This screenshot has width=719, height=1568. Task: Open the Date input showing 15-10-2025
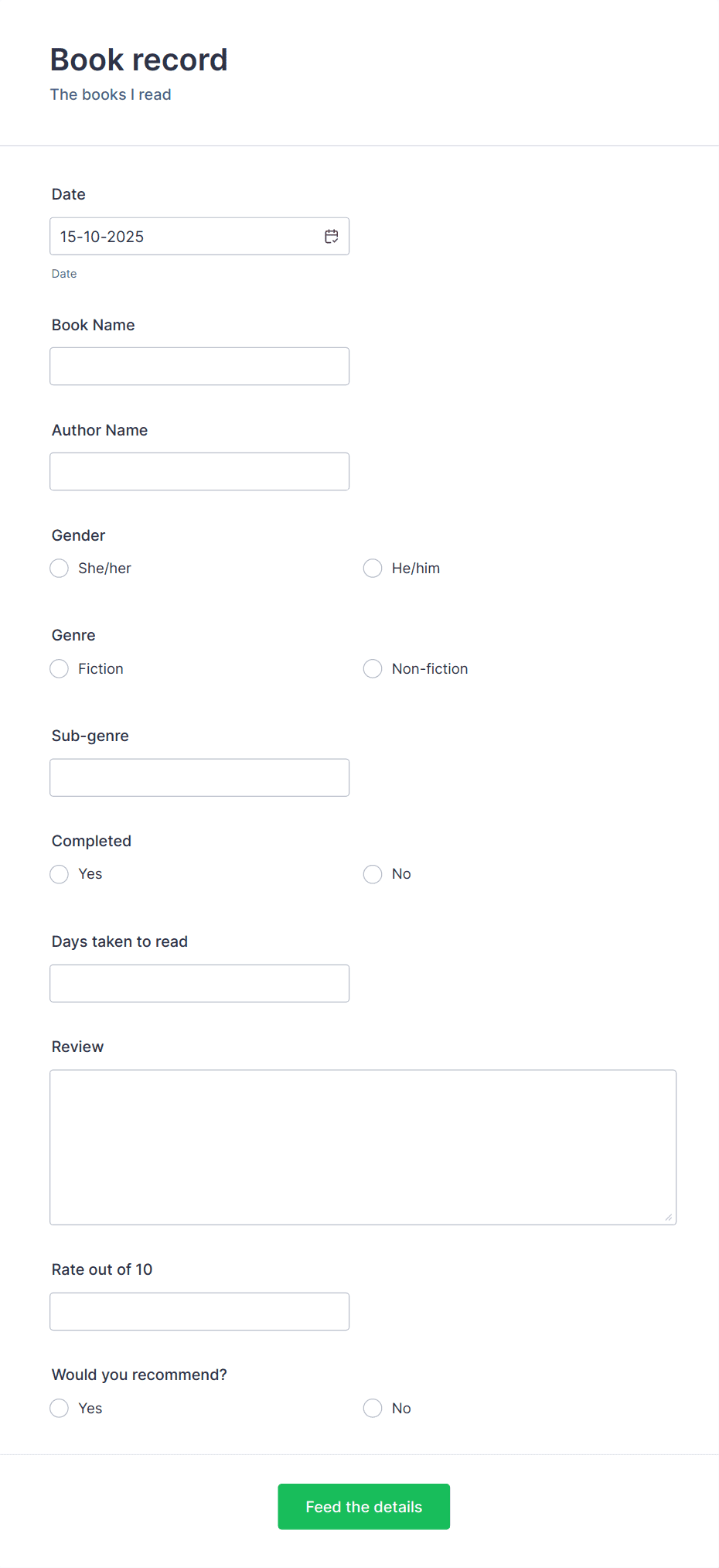tap(178, 236)
